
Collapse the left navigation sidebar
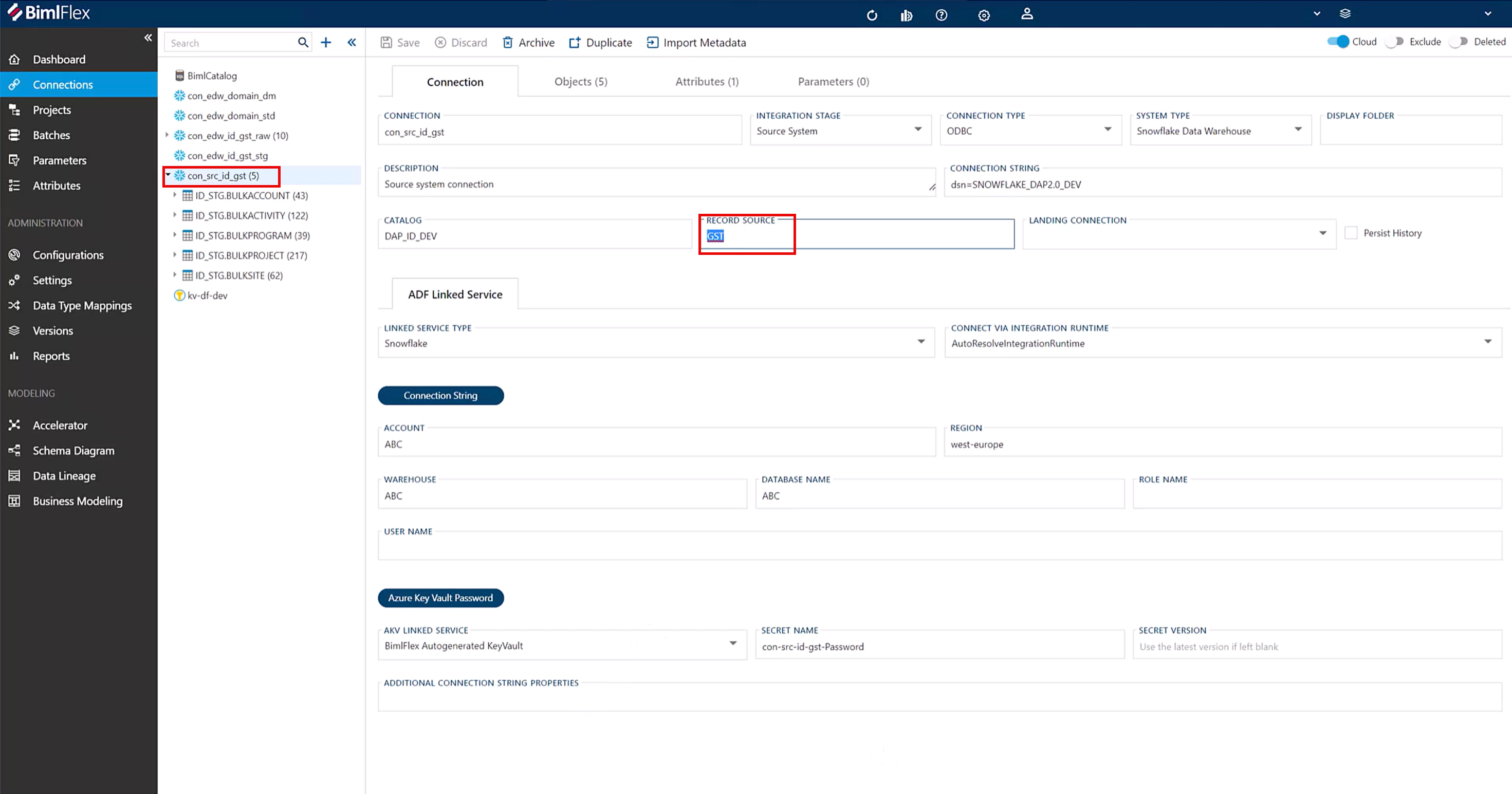(148, 38)
